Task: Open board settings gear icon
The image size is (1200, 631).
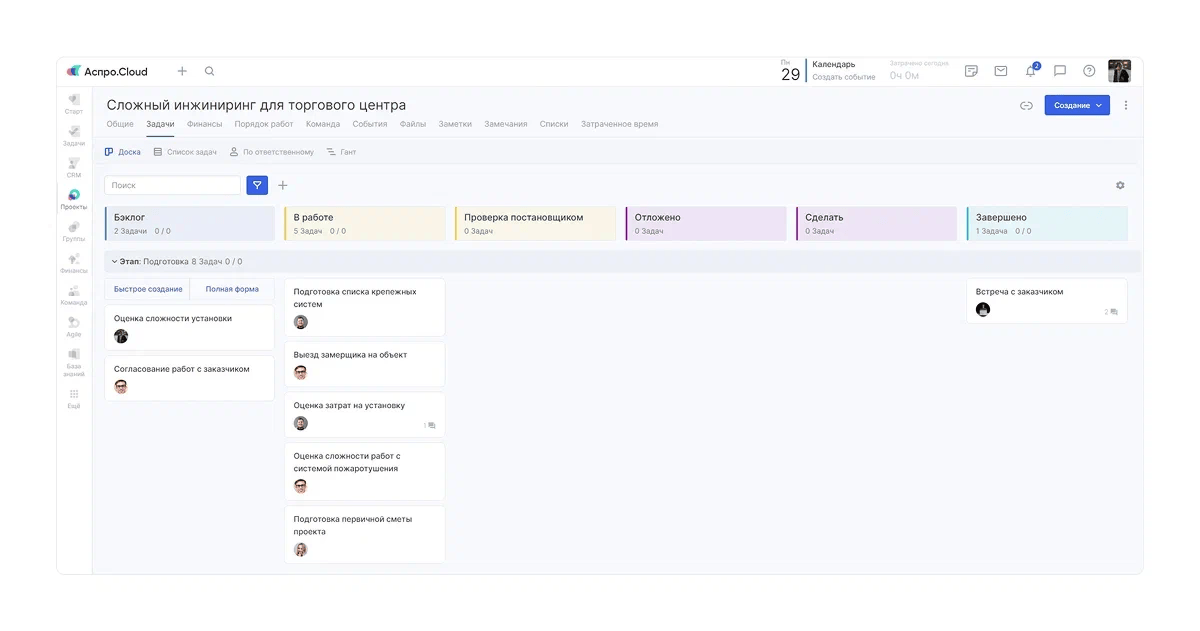Action: tap(1120, 185)
